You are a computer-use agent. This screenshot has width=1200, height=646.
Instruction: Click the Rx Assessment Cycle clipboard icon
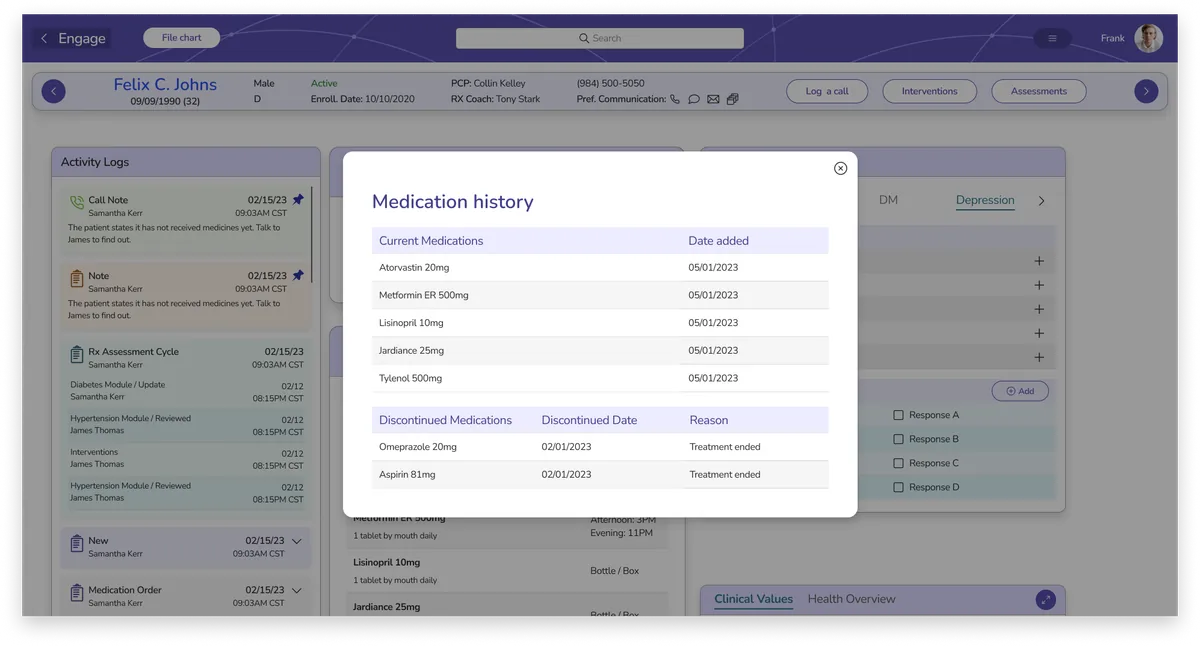click(x=77, y=355)
